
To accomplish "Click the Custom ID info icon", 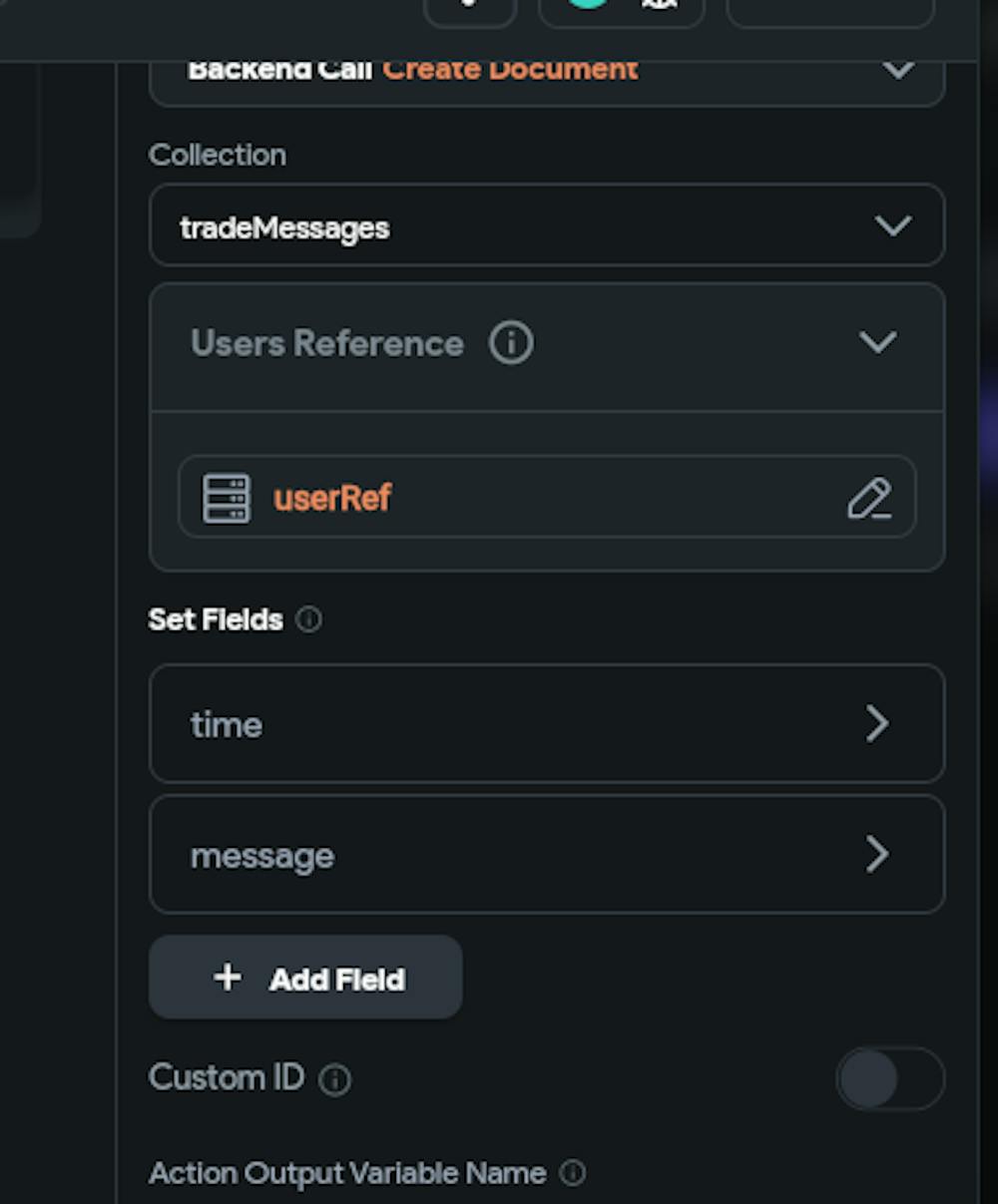I will (x=335, y=1079).
